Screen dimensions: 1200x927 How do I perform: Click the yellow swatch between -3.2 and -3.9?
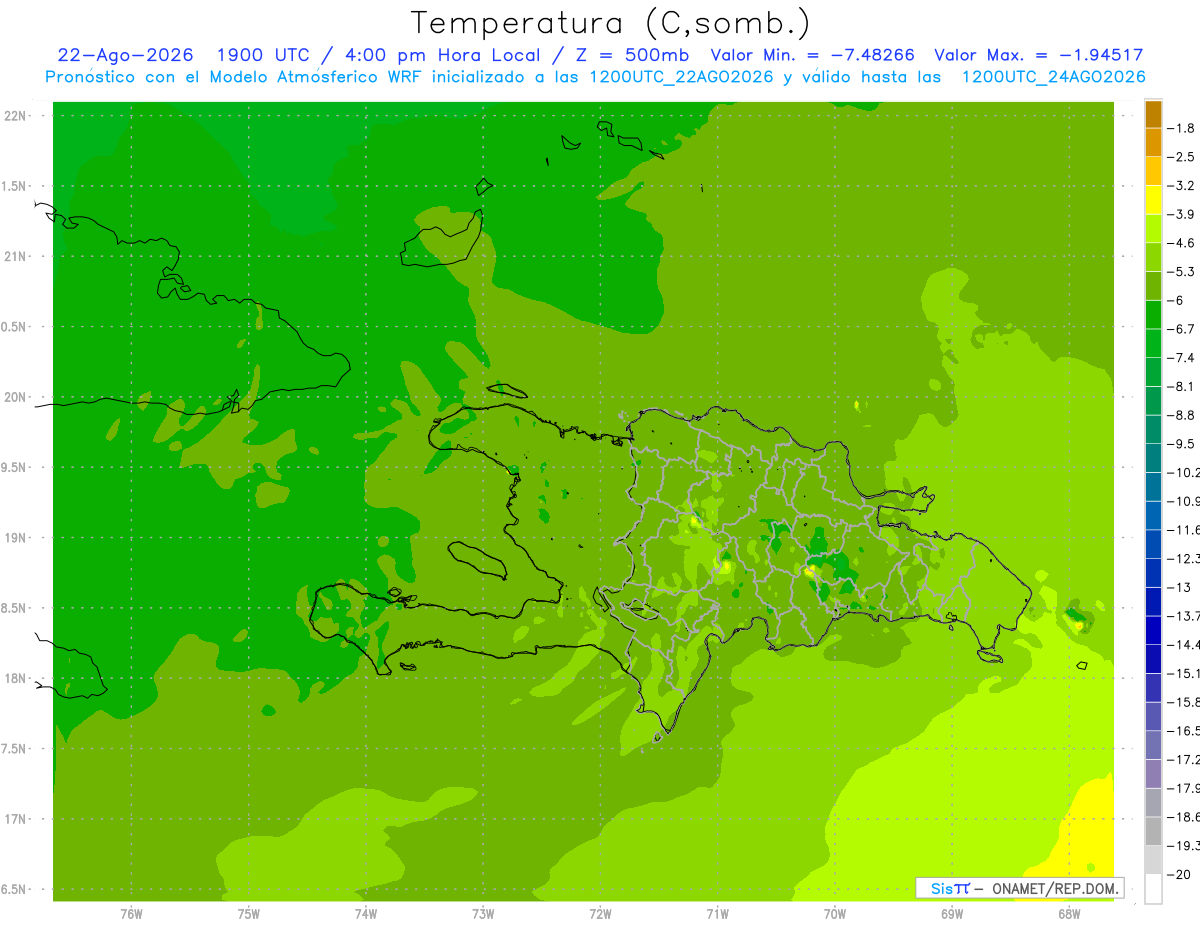[1153, 200]
